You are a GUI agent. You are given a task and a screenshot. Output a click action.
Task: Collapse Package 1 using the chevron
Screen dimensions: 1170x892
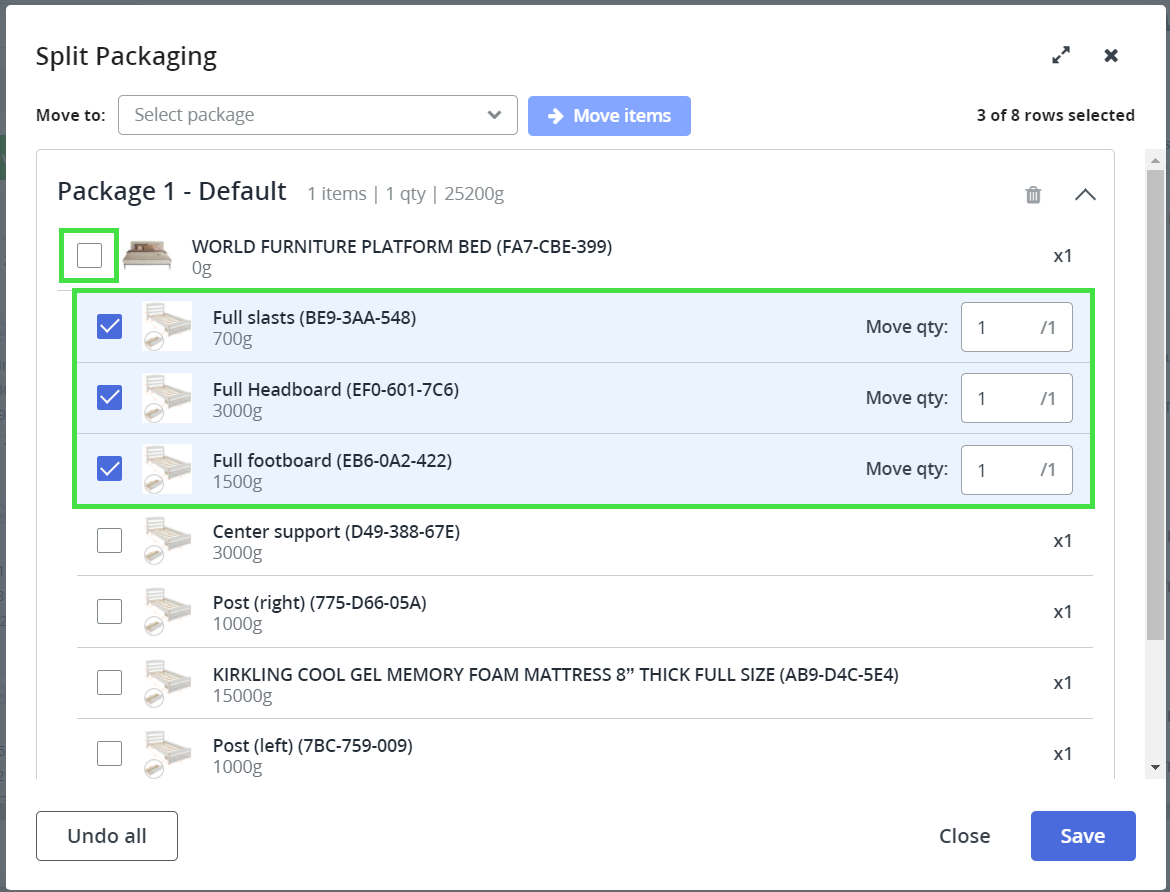[x=1085, y=195]
